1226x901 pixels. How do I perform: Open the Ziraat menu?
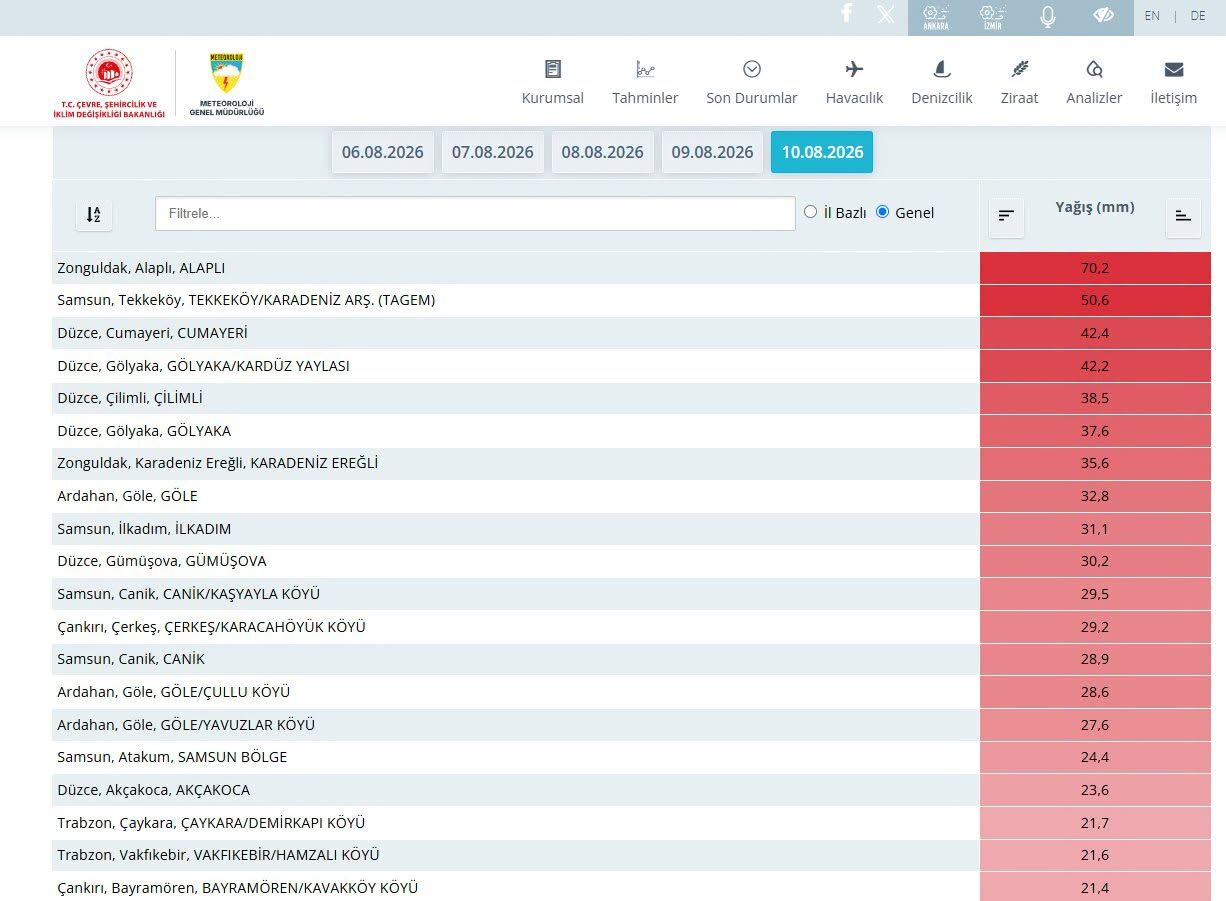click(1019, 98)
